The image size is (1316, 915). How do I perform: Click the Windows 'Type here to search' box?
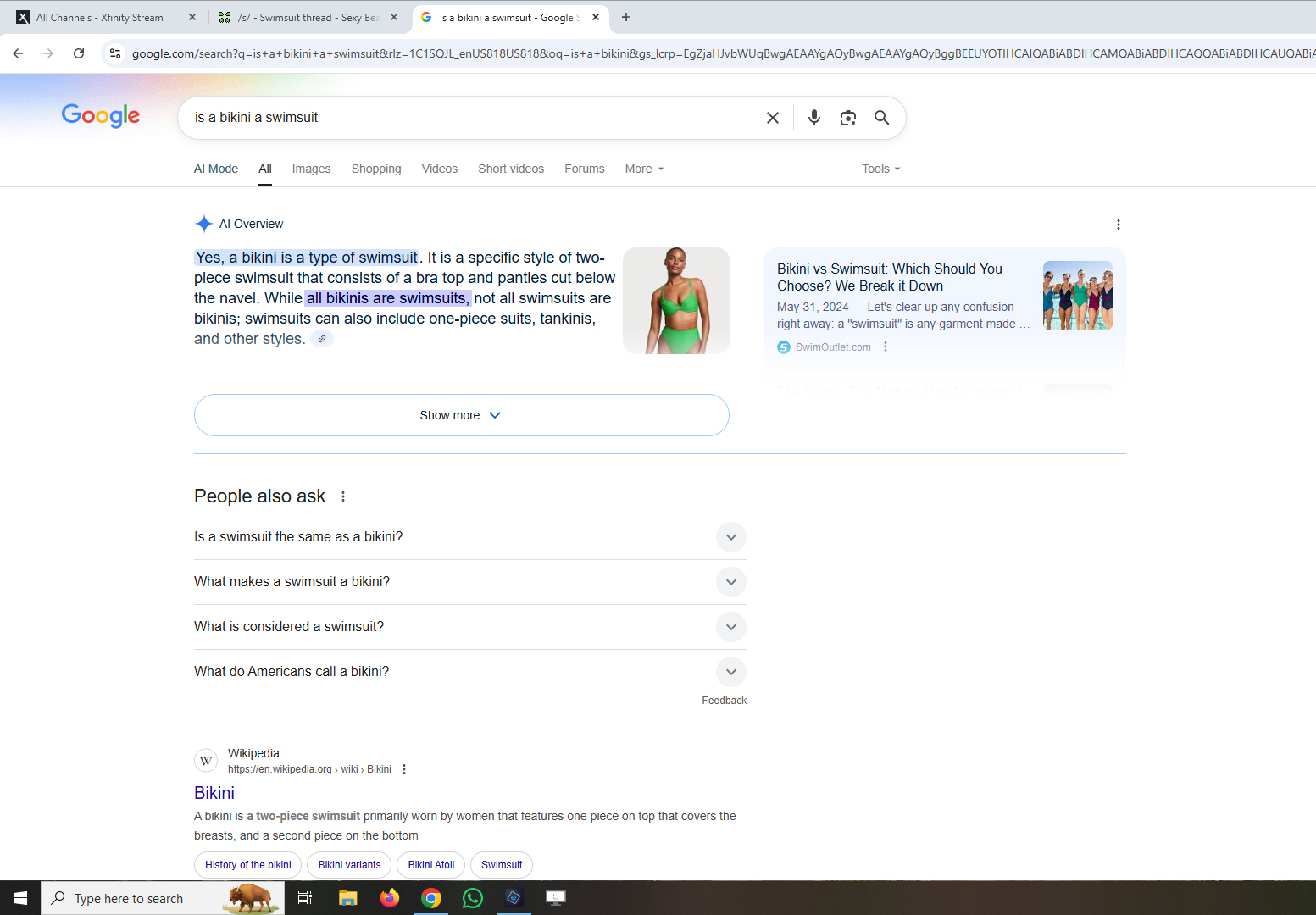coord(163,898)
